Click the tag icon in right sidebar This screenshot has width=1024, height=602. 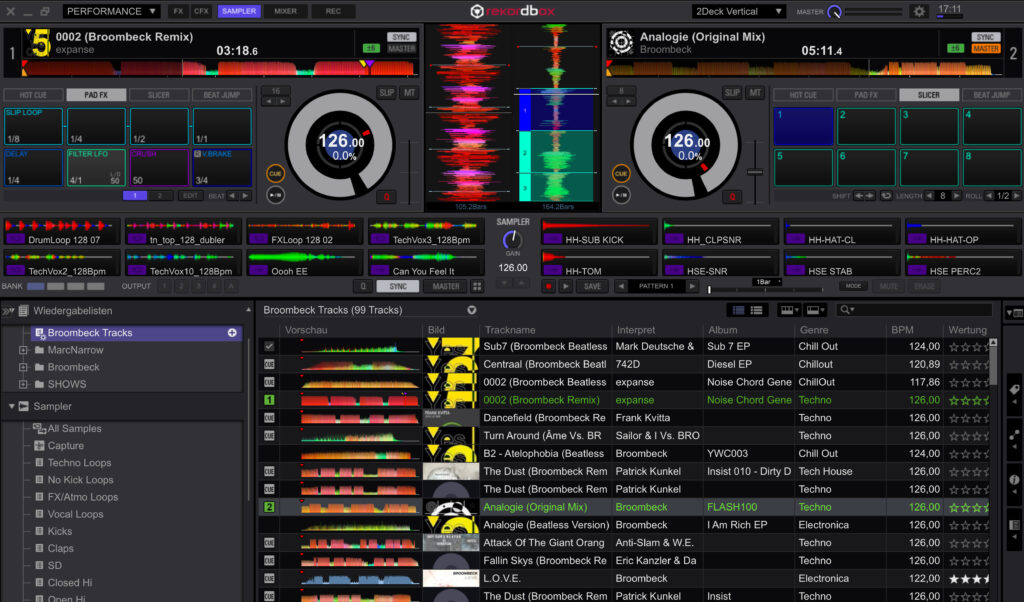(x=1014, y=390)
